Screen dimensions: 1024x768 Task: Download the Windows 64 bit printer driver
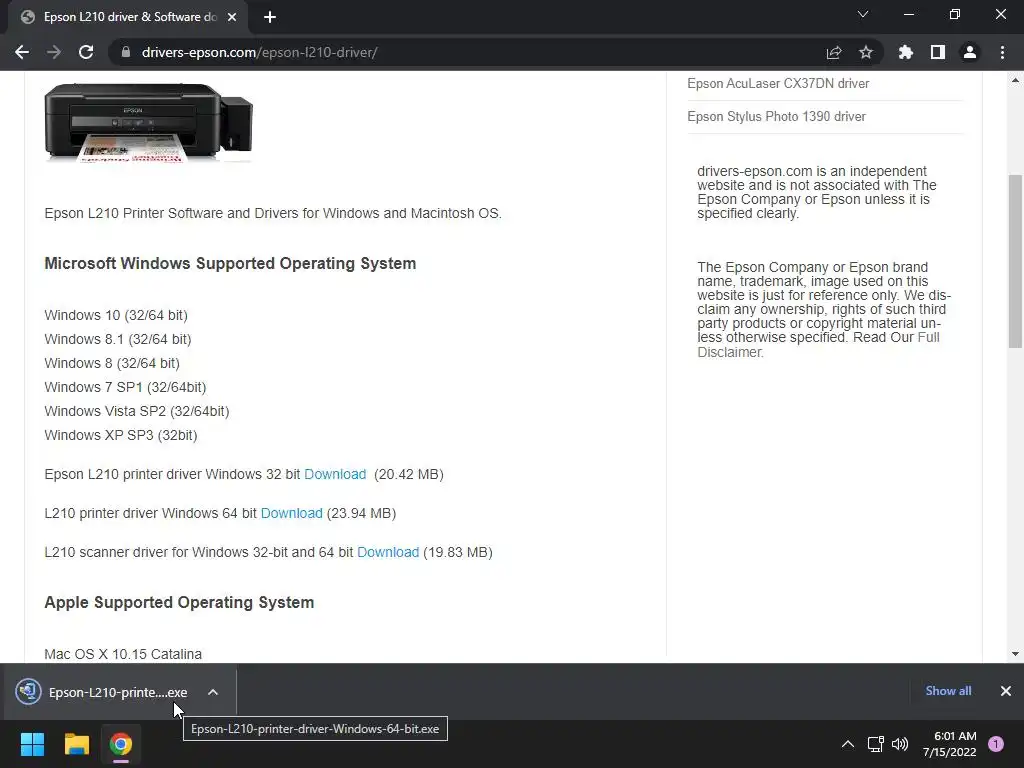[x=291, y=513]
